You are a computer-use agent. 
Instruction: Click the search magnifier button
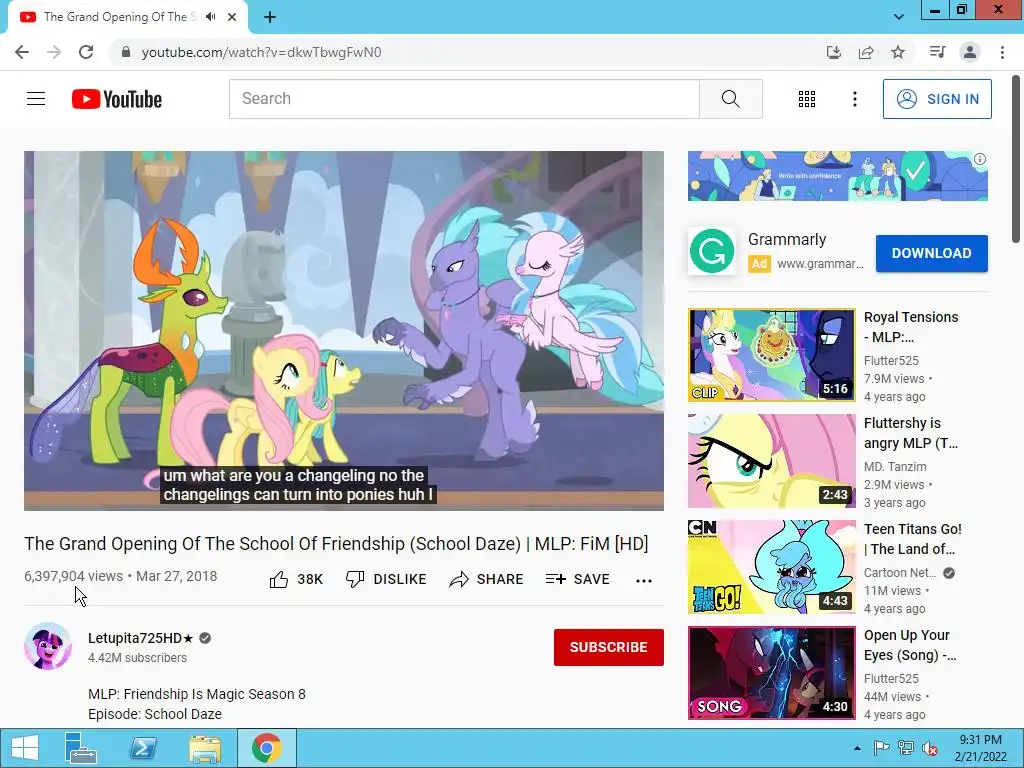[731, 99]
